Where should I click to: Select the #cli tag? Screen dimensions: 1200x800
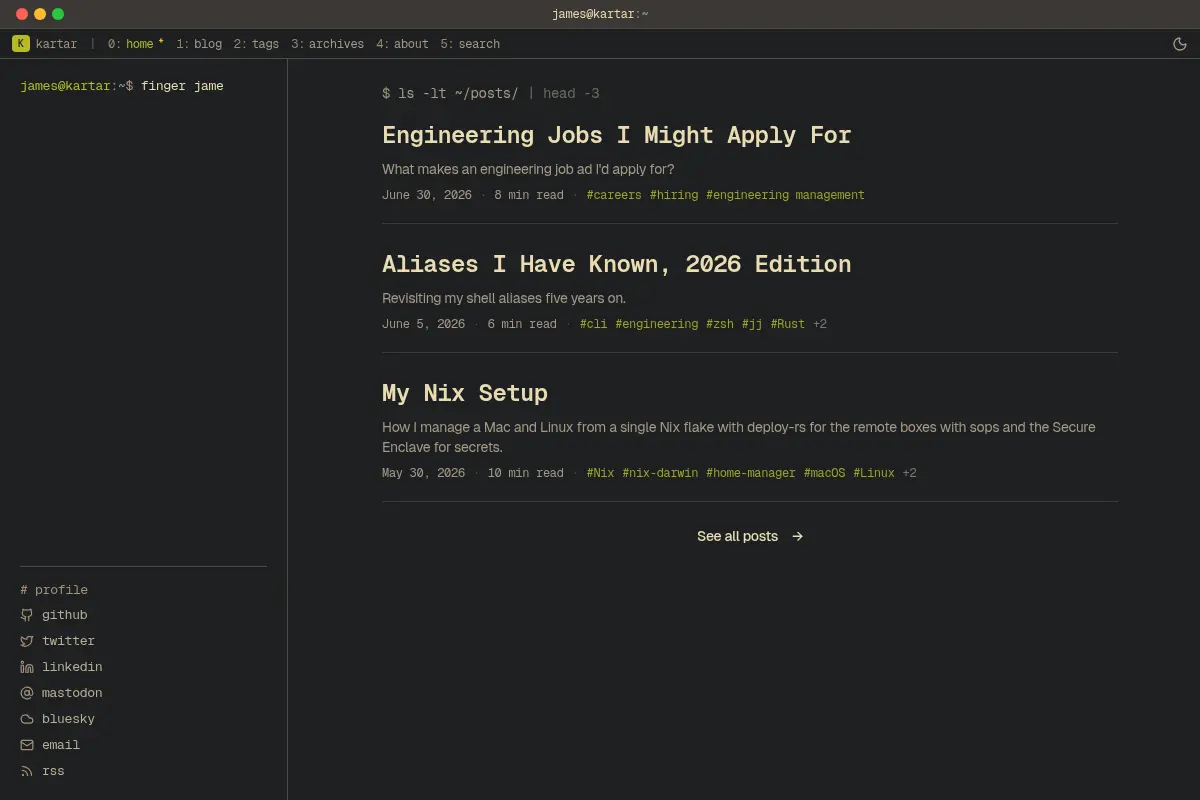tap(594, 324)
